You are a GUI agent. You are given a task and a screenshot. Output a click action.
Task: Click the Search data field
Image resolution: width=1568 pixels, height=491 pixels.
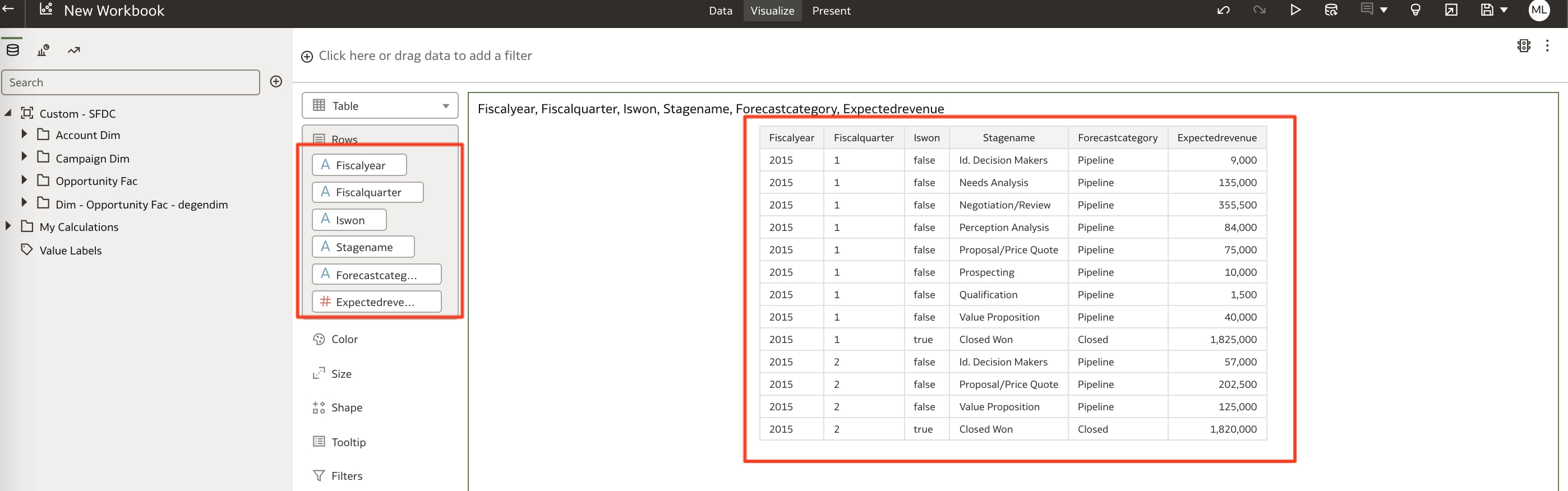[x=131, y=82]
